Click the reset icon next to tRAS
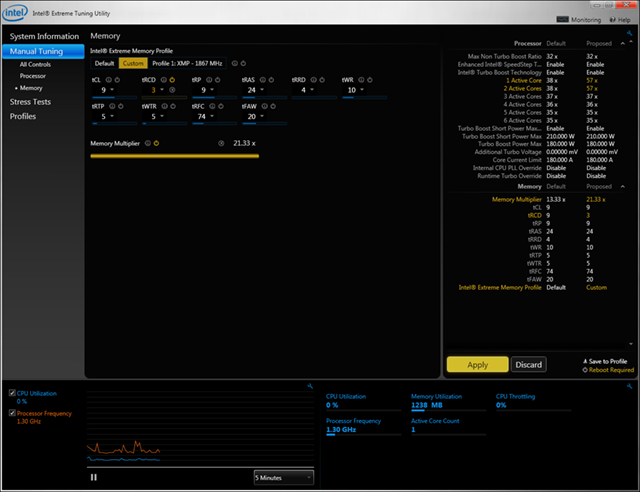Screen dimensions: 640x492 point(271,80)
